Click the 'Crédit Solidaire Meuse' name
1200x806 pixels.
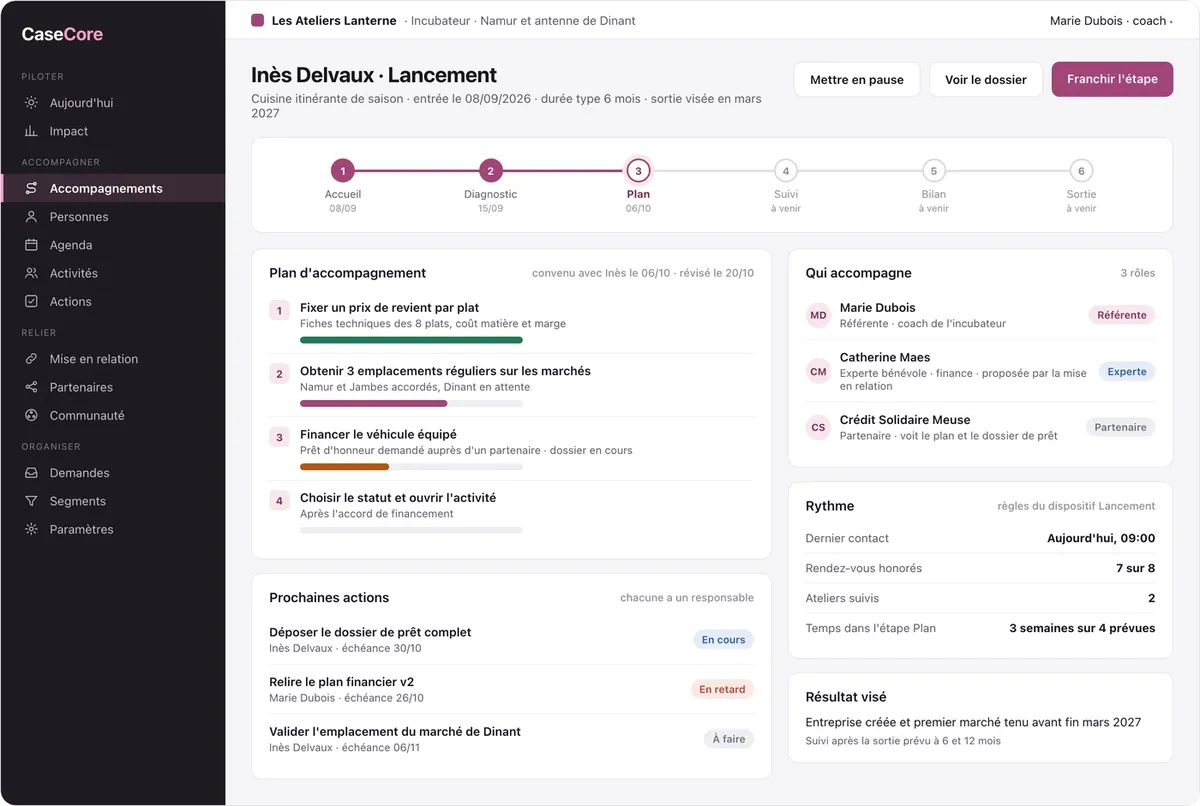point(905,420)
